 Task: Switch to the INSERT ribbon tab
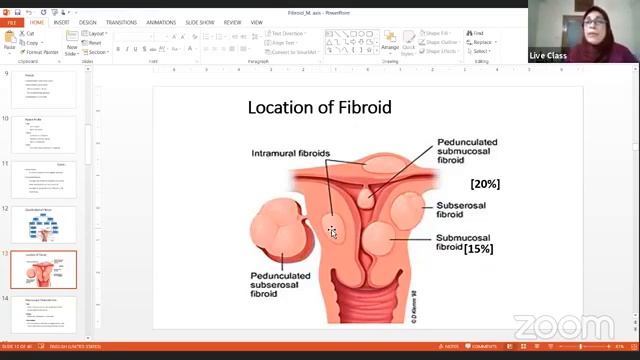(x=61, y=22)
